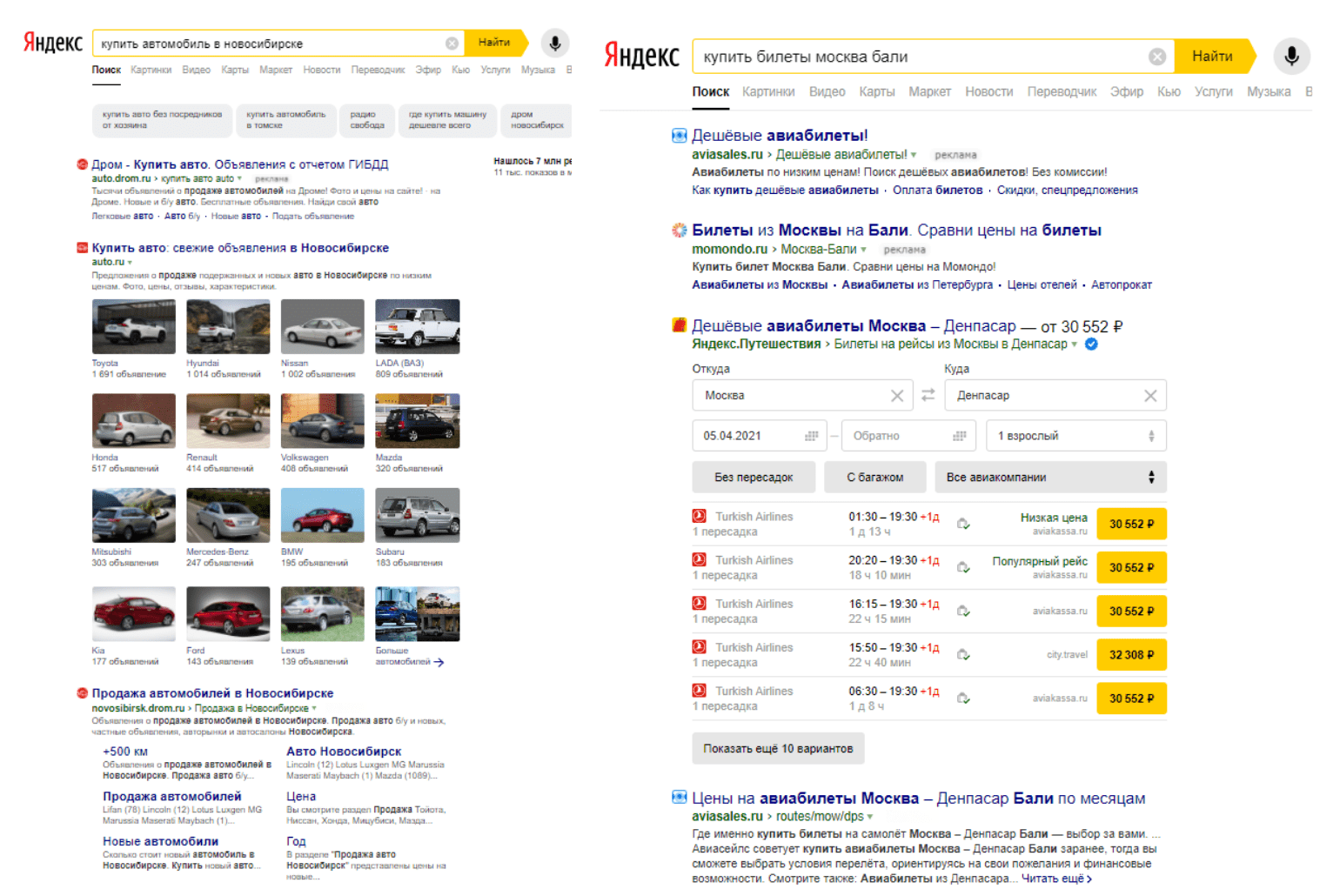Viewport: 1340px width, 896px height.
Task: Expand arrow after 'Билеты на рейсы из Москвы в Денпасар'
Action: [x=1074, y=344]
